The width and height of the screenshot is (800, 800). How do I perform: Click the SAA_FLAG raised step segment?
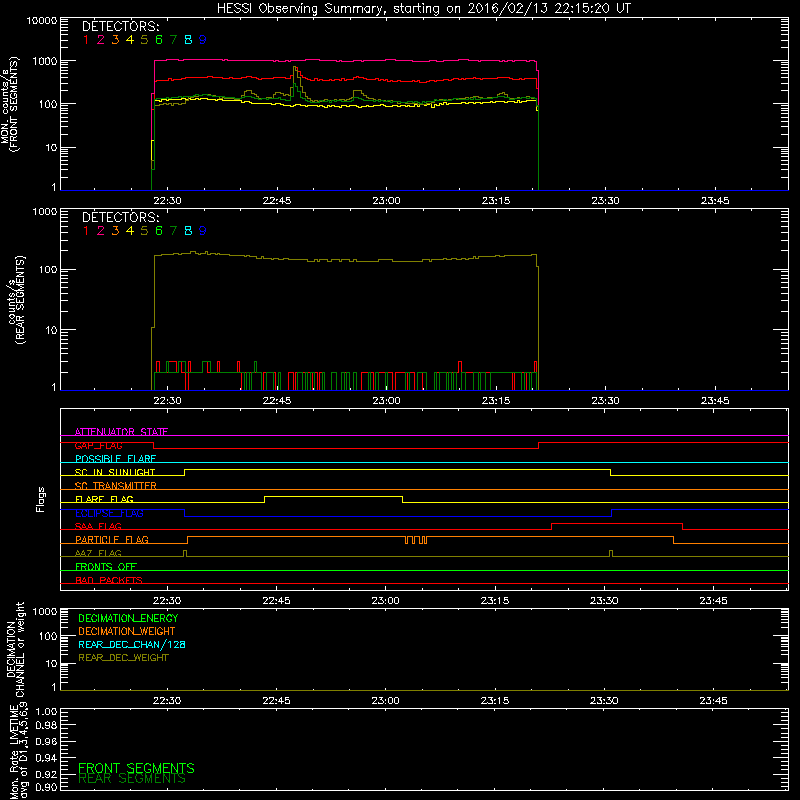pyautogui.click(x=617, y=523)
